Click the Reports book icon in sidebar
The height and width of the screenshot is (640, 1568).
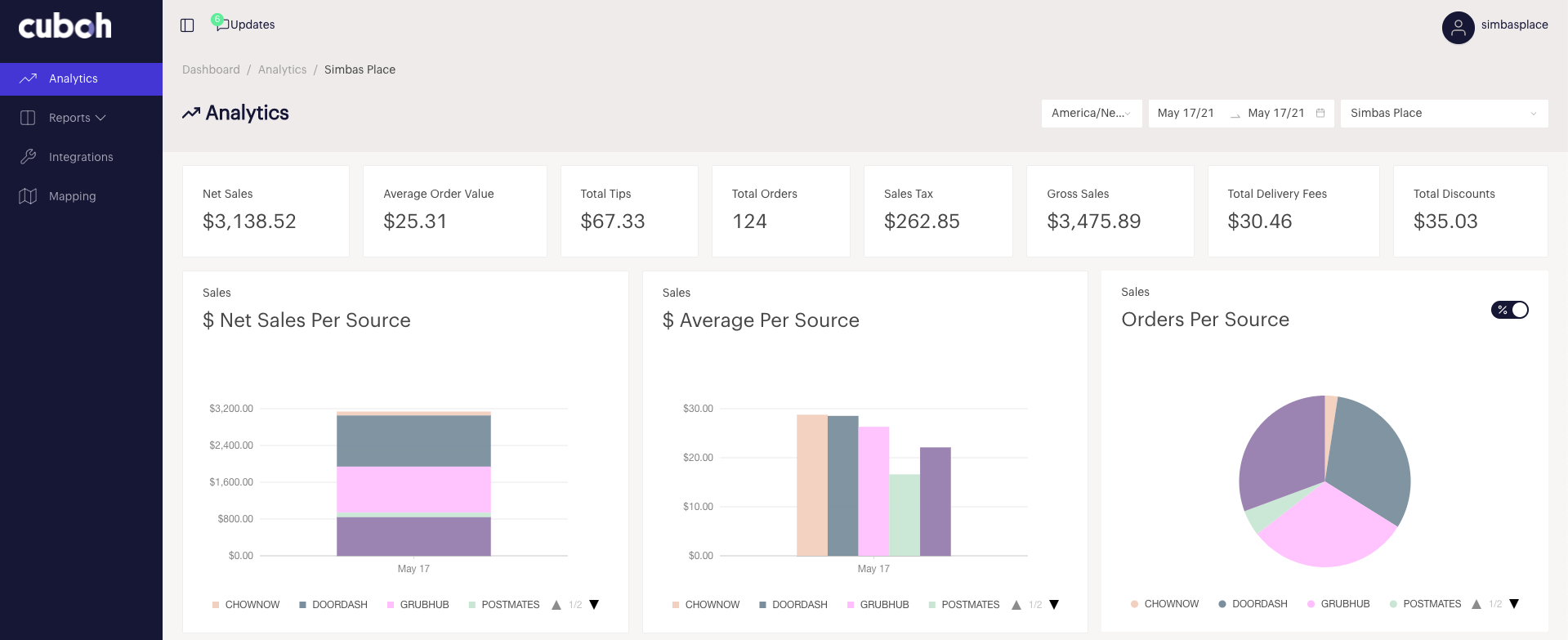click(x=28, y=118)
